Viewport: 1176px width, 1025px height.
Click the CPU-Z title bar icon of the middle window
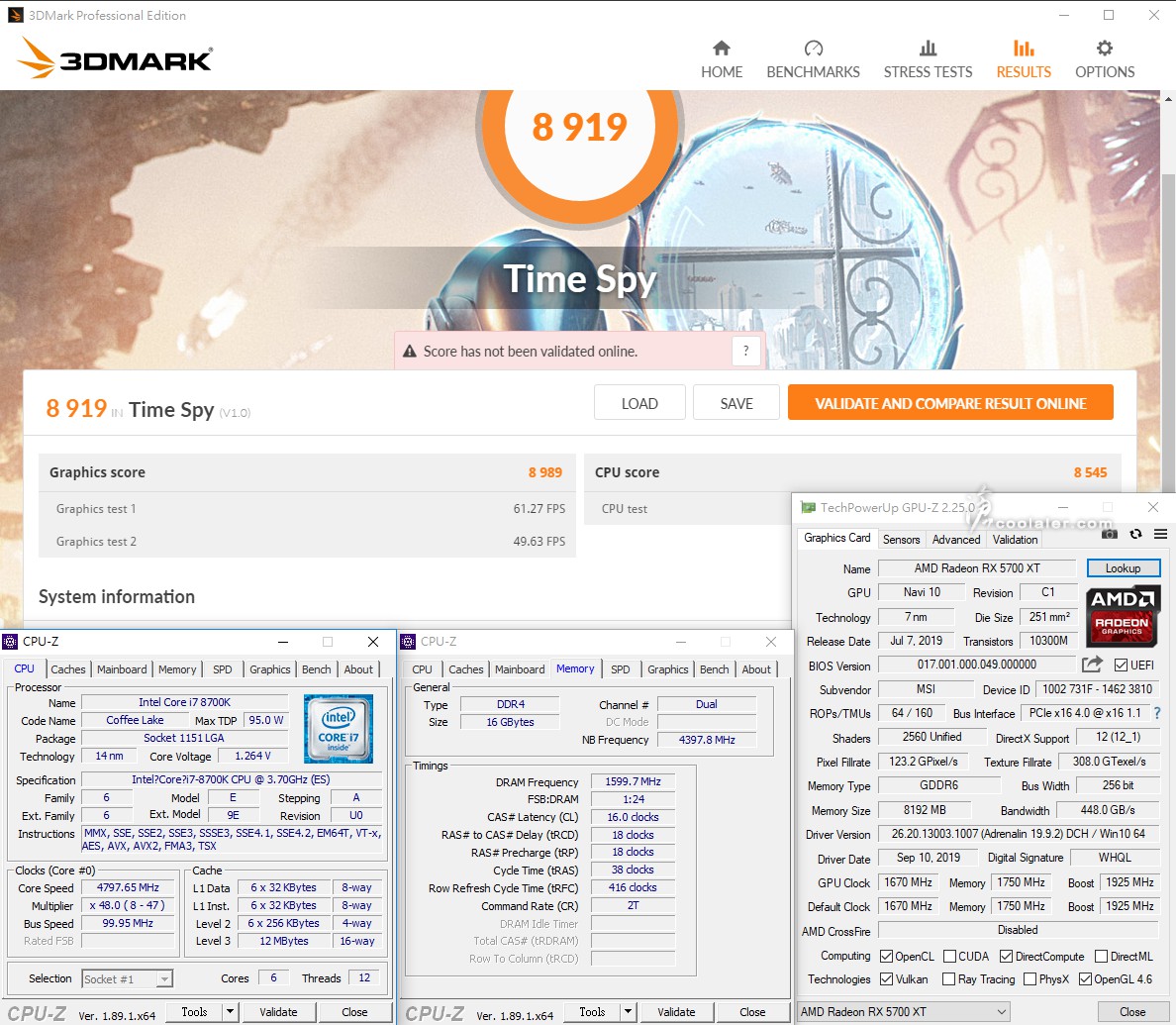408,642
